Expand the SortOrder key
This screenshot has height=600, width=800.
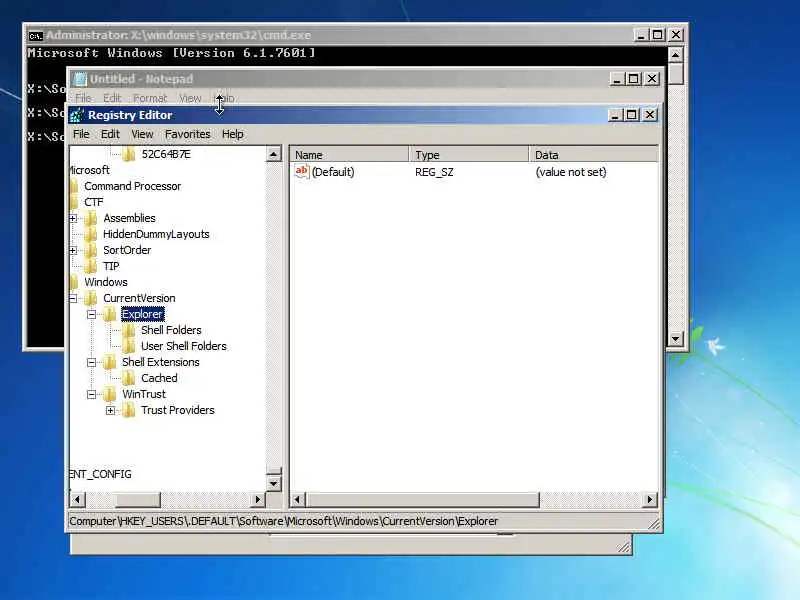(x=72, y=251)
